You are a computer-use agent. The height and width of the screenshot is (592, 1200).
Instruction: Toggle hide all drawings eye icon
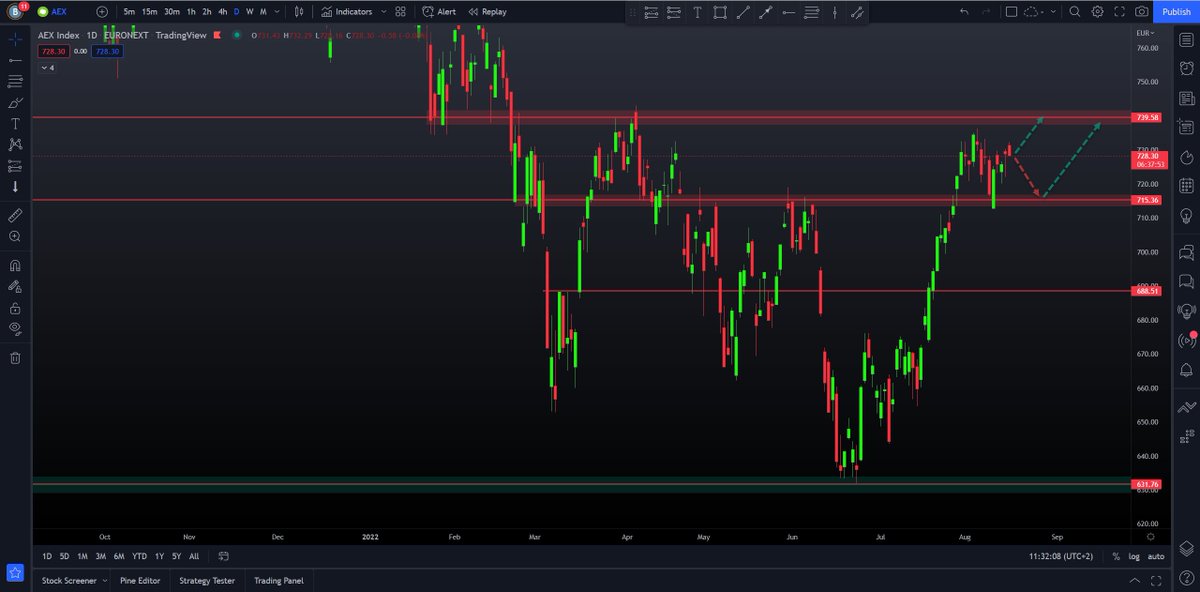15,328
